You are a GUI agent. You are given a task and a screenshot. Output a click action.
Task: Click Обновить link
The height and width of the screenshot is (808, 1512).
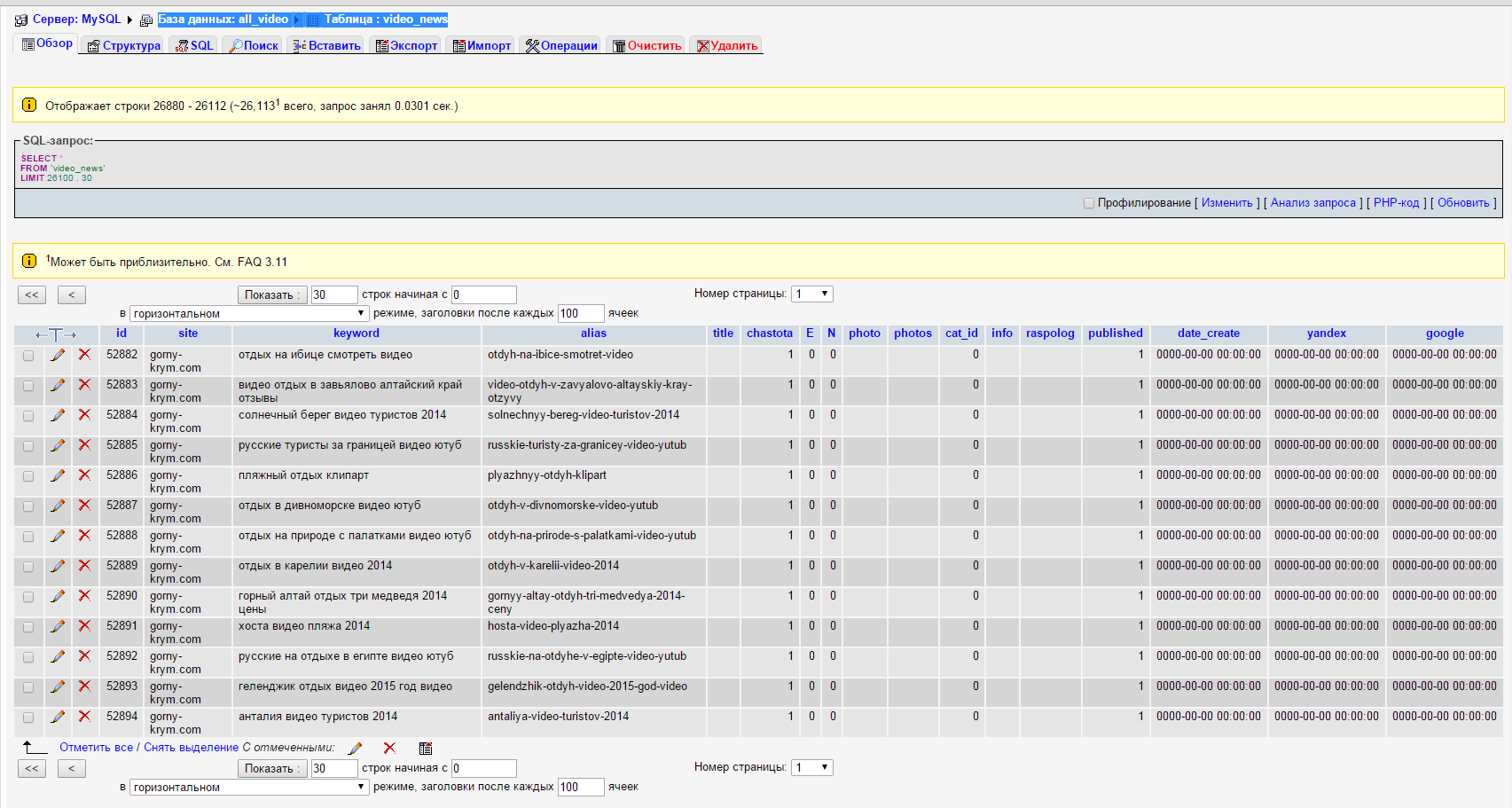[x=1463, y=203]
